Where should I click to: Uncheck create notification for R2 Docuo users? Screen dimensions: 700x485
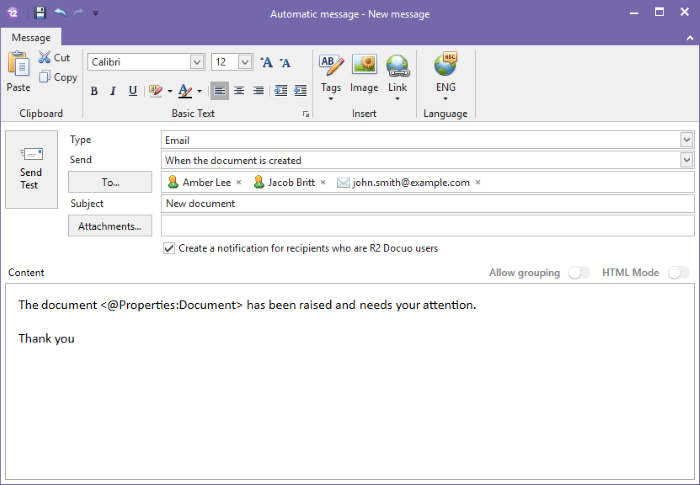(x=169, y=248)
